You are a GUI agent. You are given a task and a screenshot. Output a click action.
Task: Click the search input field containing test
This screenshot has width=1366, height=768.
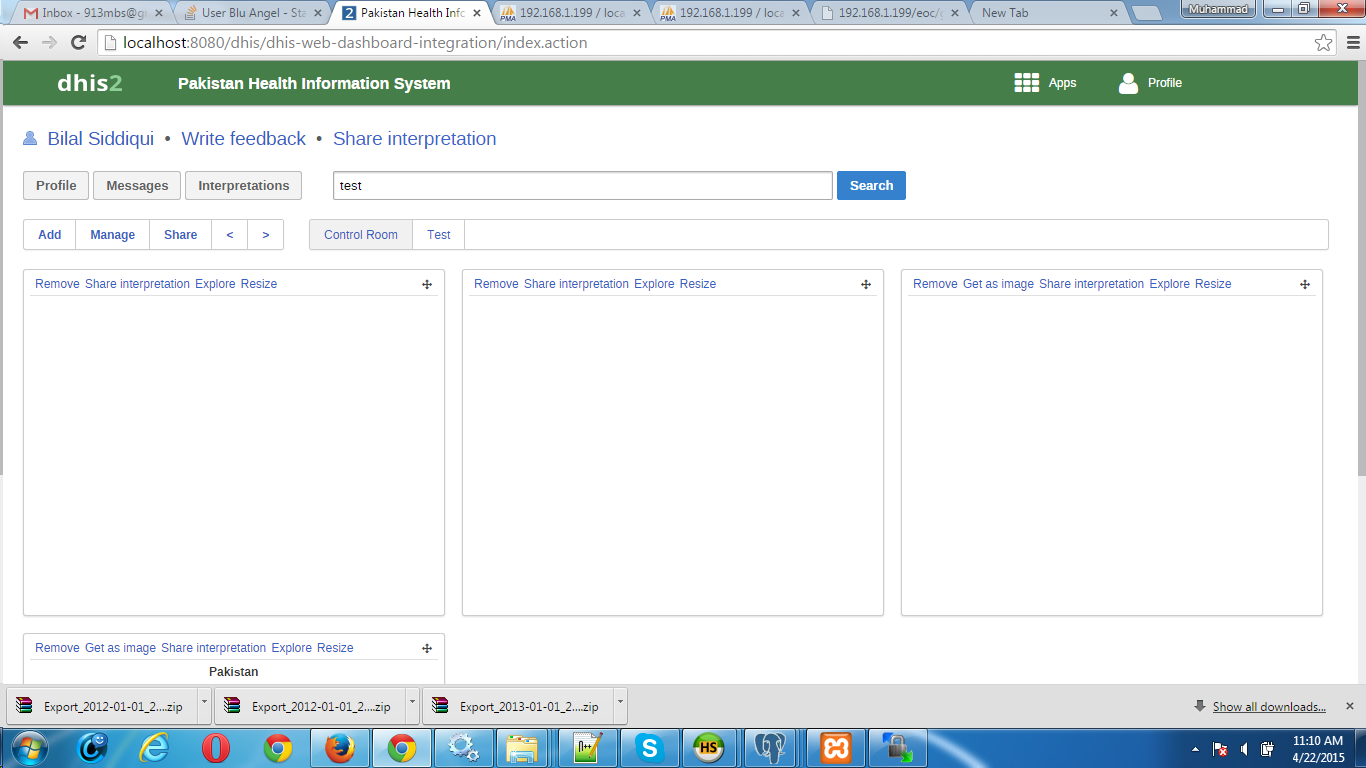coord(582,186)
